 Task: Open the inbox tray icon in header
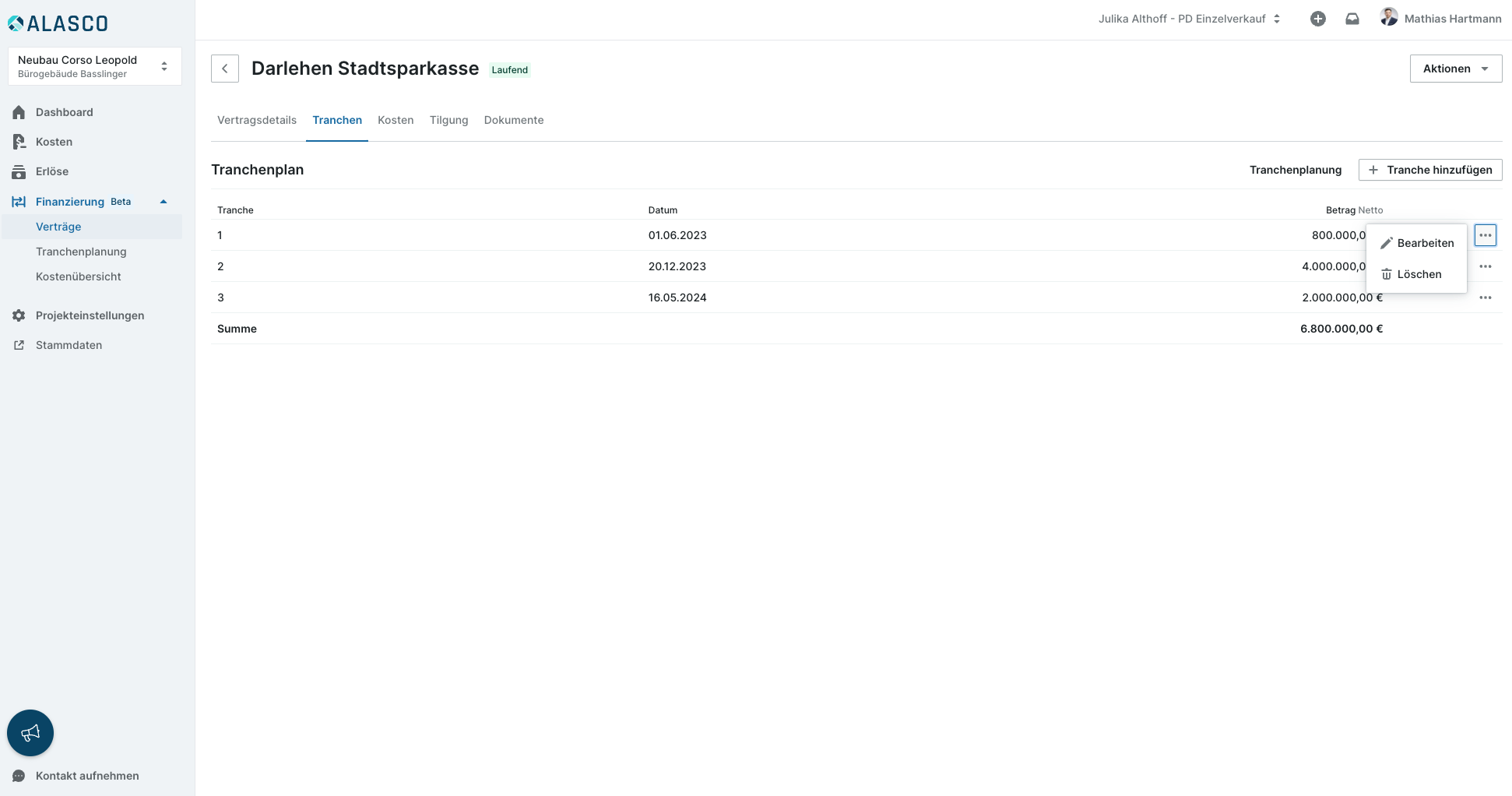pyautogui.click(x=1352, y=19)
